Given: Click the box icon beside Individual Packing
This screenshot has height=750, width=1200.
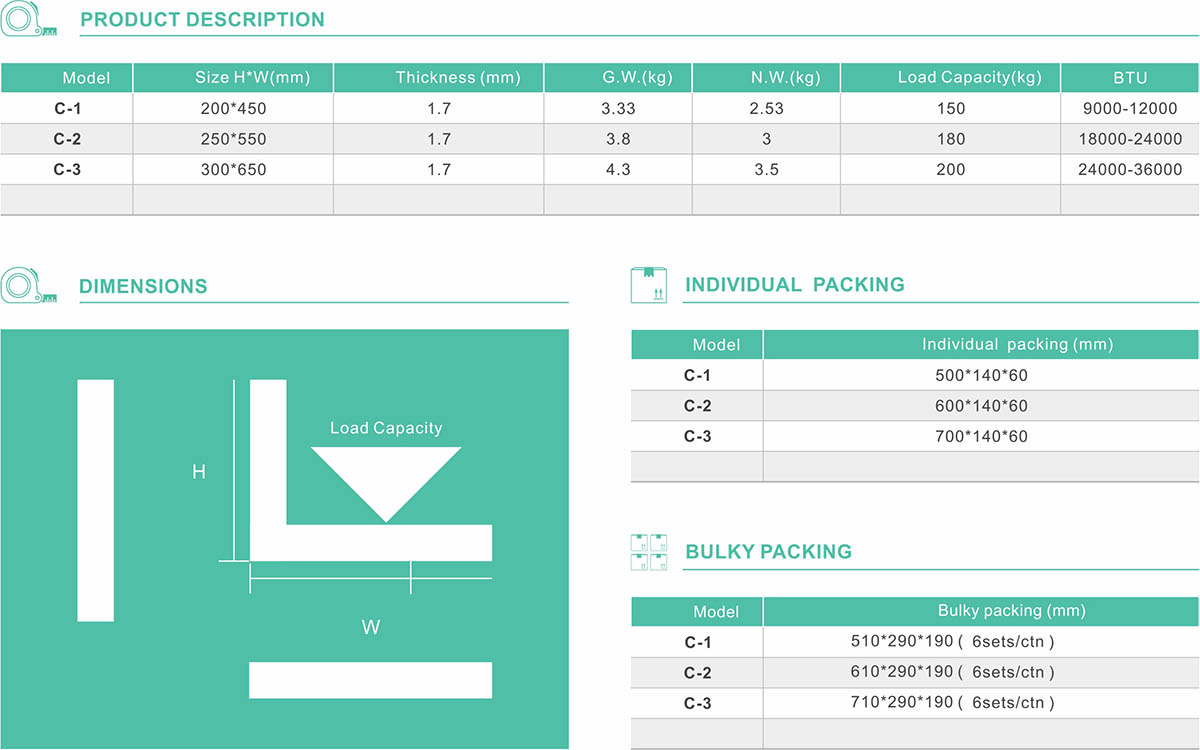Looking at the screenshot, I should pos(648,285).
